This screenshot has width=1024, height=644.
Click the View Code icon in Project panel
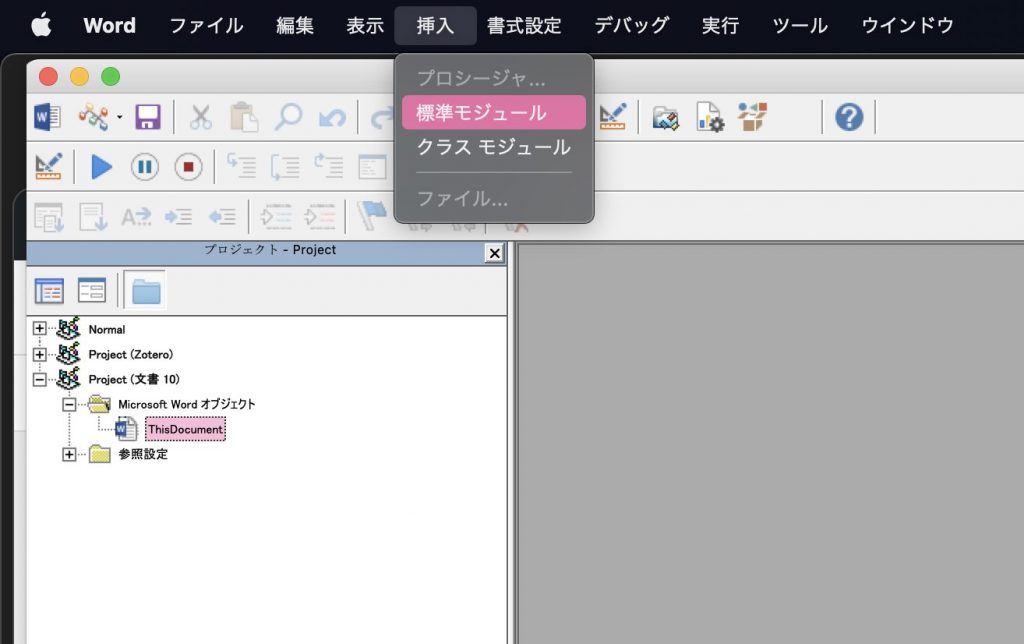point(48,291)
